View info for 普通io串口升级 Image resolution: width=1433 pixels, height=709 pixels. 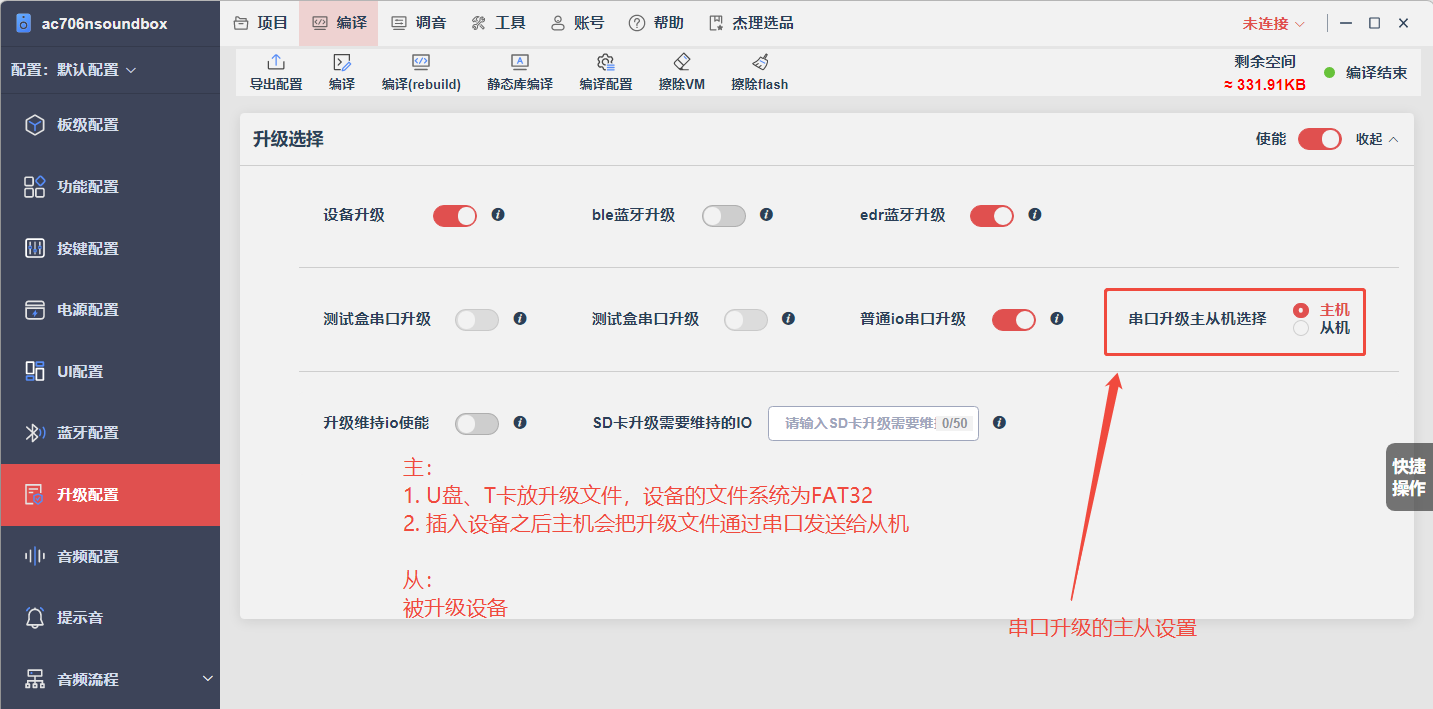click(x=1057, y=319)
